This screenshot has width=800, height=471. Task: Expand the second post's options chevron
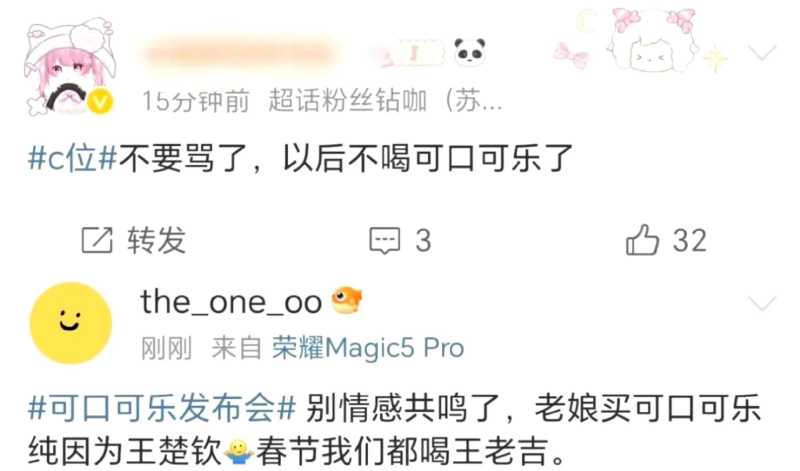(x=762, y=304)
